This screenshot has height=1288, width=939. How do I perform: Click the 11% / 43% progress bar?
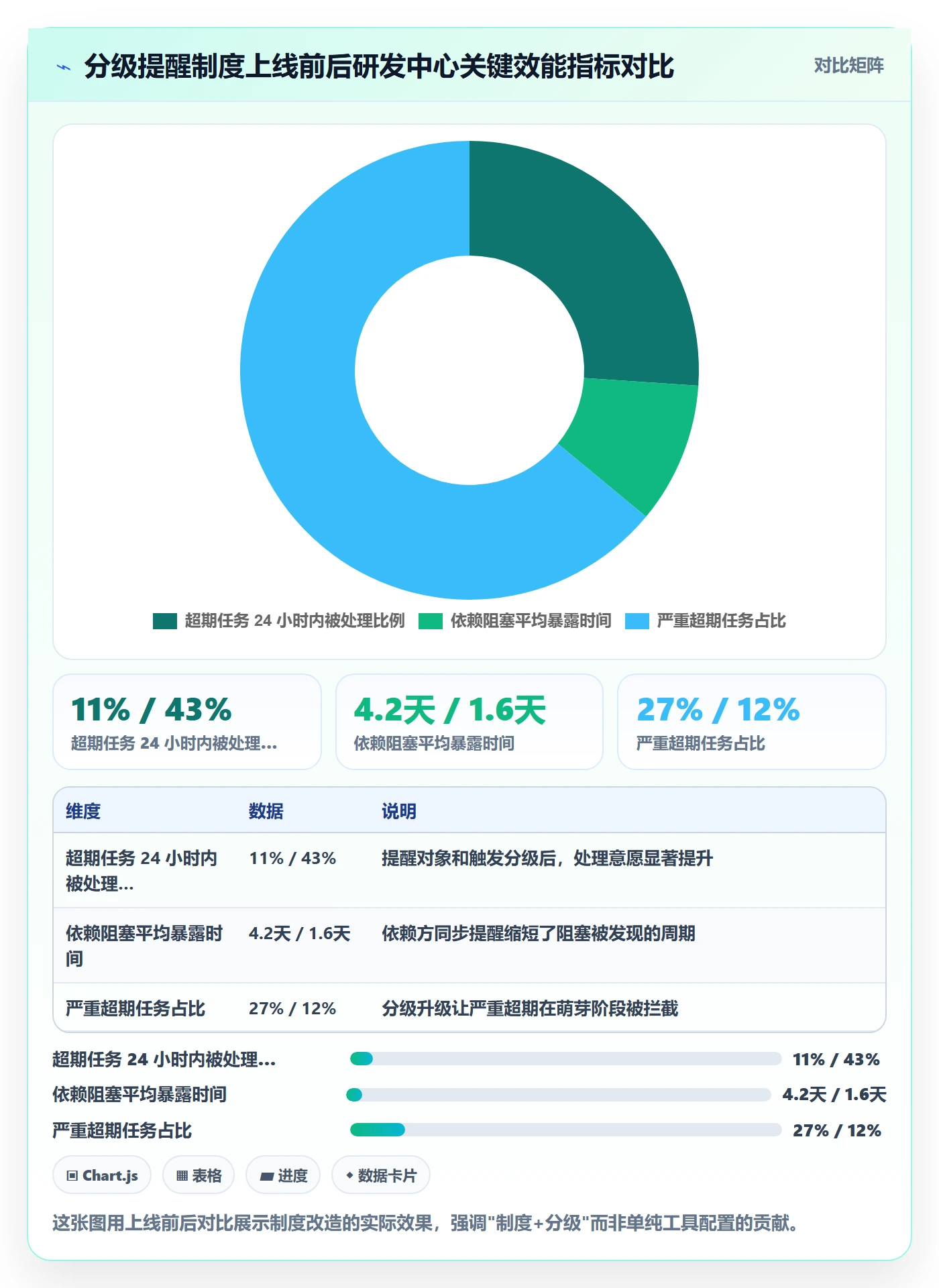(566, 1059)
